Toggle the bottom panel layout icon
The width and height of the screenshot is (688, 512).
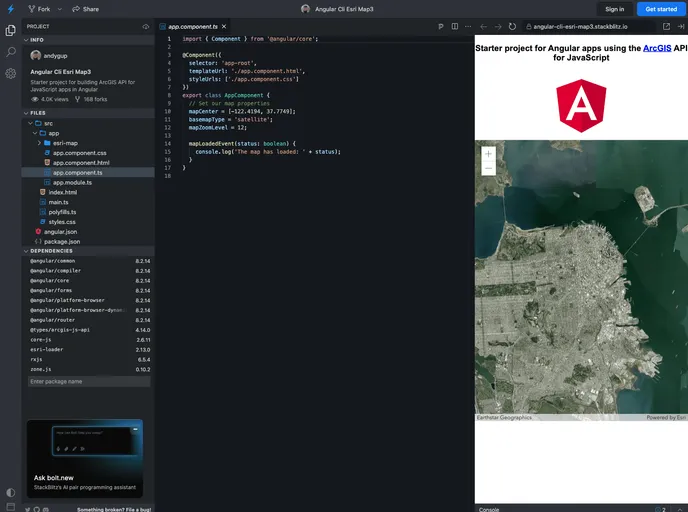coord(11,507)
